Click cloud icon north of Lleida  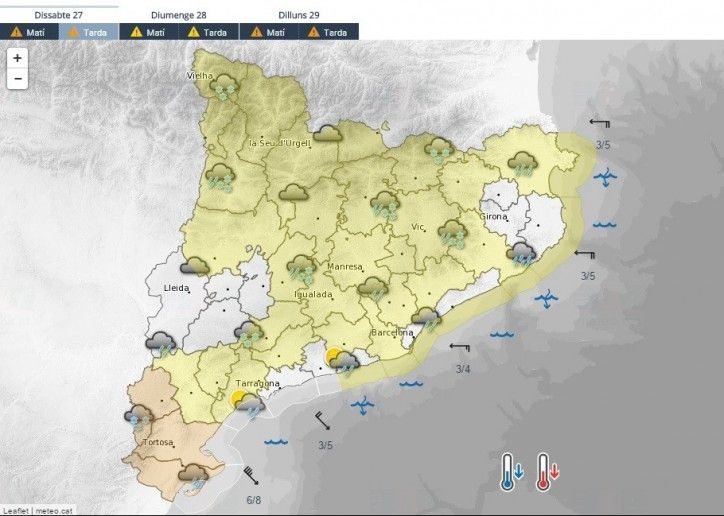click(195, 266)
